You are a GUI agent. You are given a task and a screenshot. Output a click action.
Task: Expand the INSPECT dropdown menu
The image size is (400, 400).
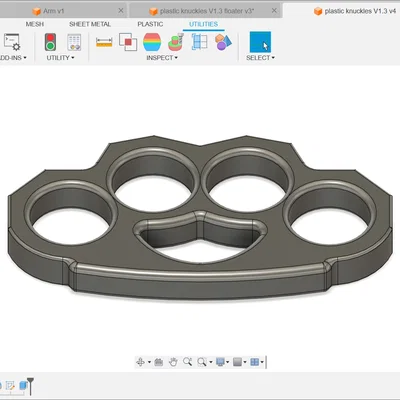(x=162, y=58)
